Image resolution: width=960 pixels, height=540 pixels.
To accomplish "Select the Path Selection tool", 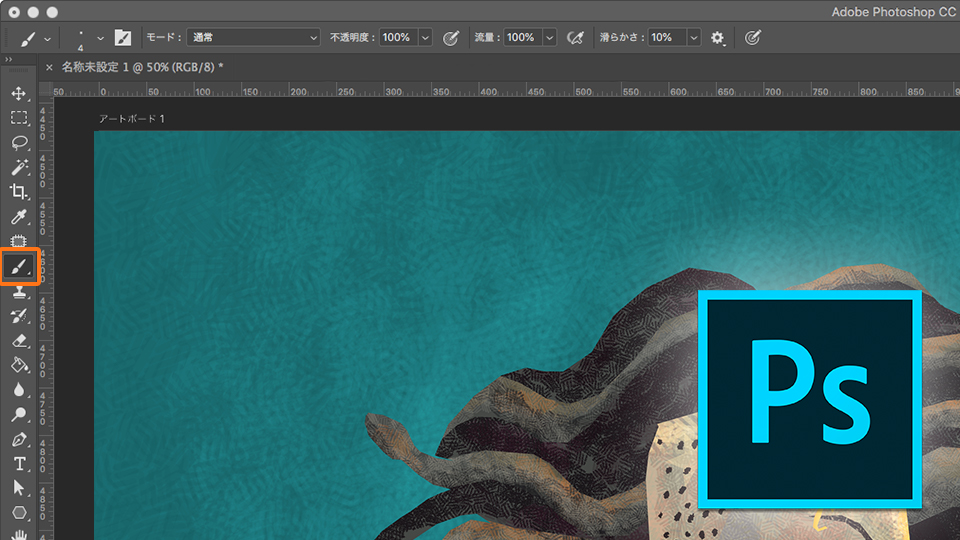I will tap(19, 488).
